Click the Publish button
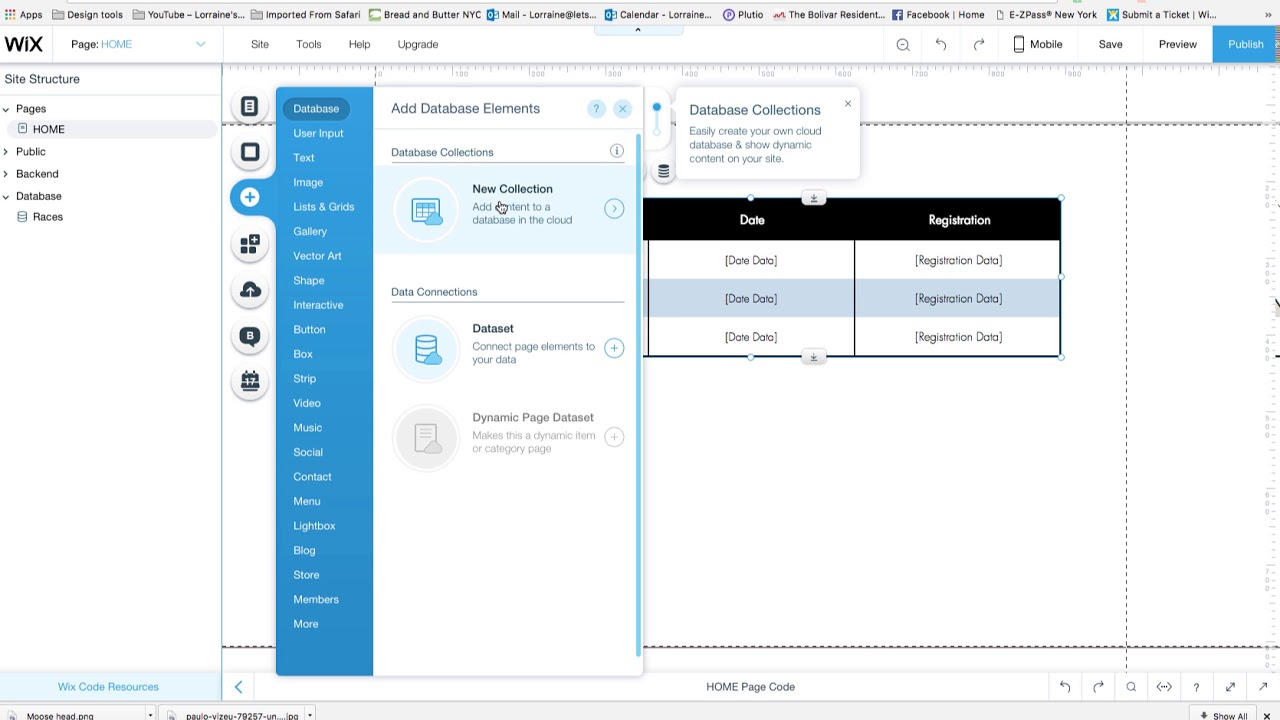The image size is (1280, 720). click(x=1246, y=44)
